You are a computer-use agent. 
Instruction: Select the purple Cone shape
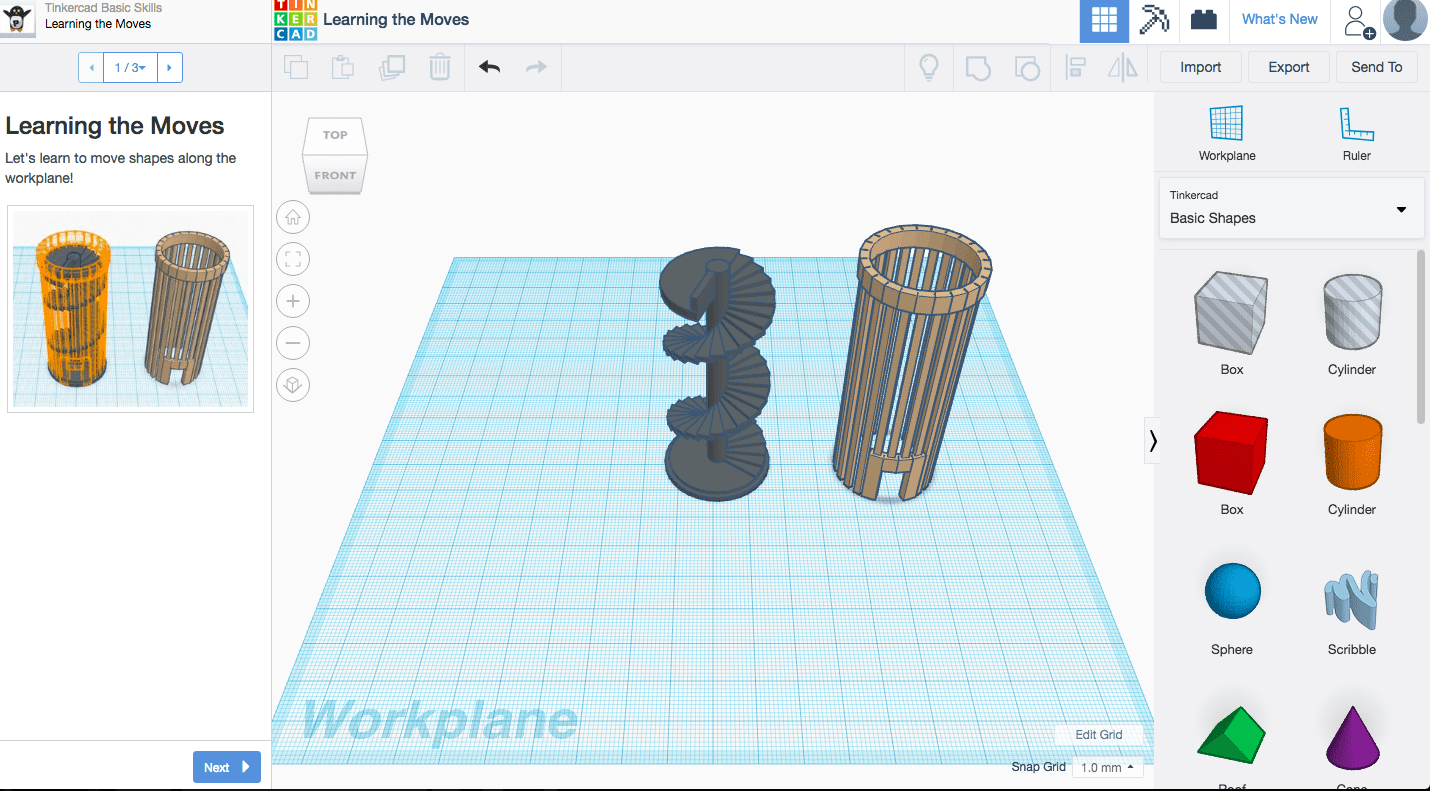(1352, 740)
